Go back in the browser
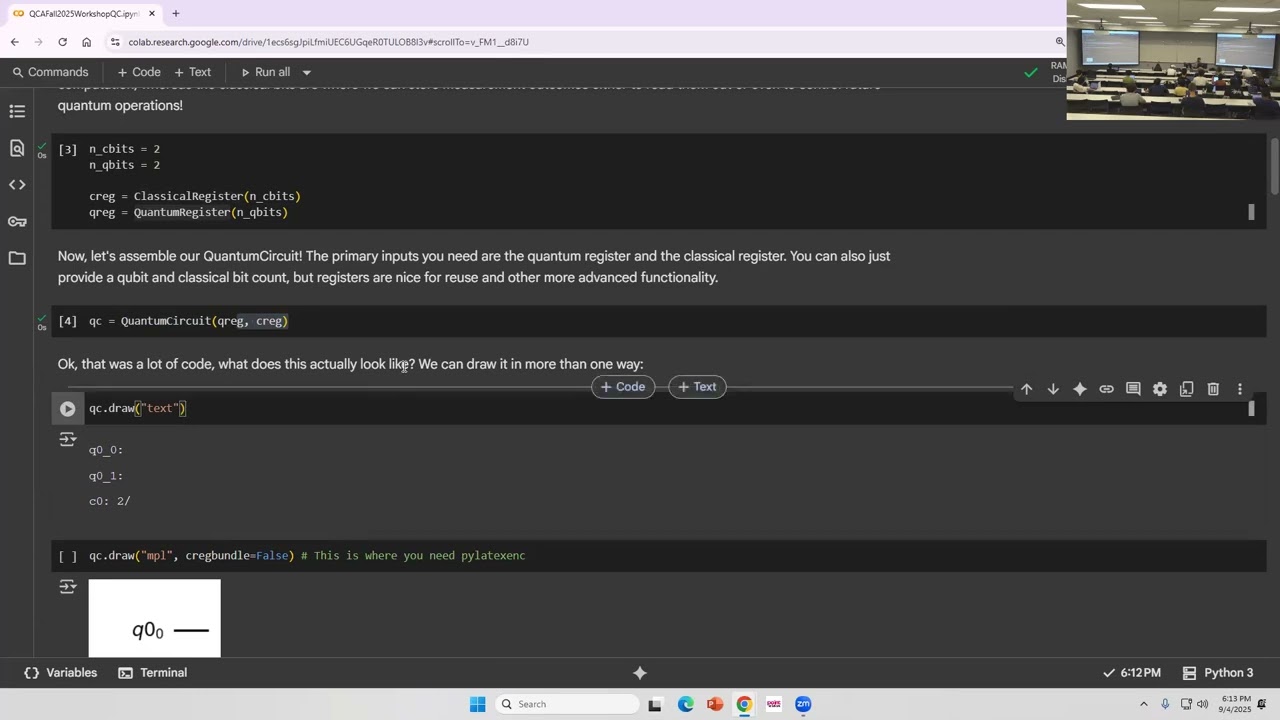This screenshot has height=720, width=1280. coord(14,42)
